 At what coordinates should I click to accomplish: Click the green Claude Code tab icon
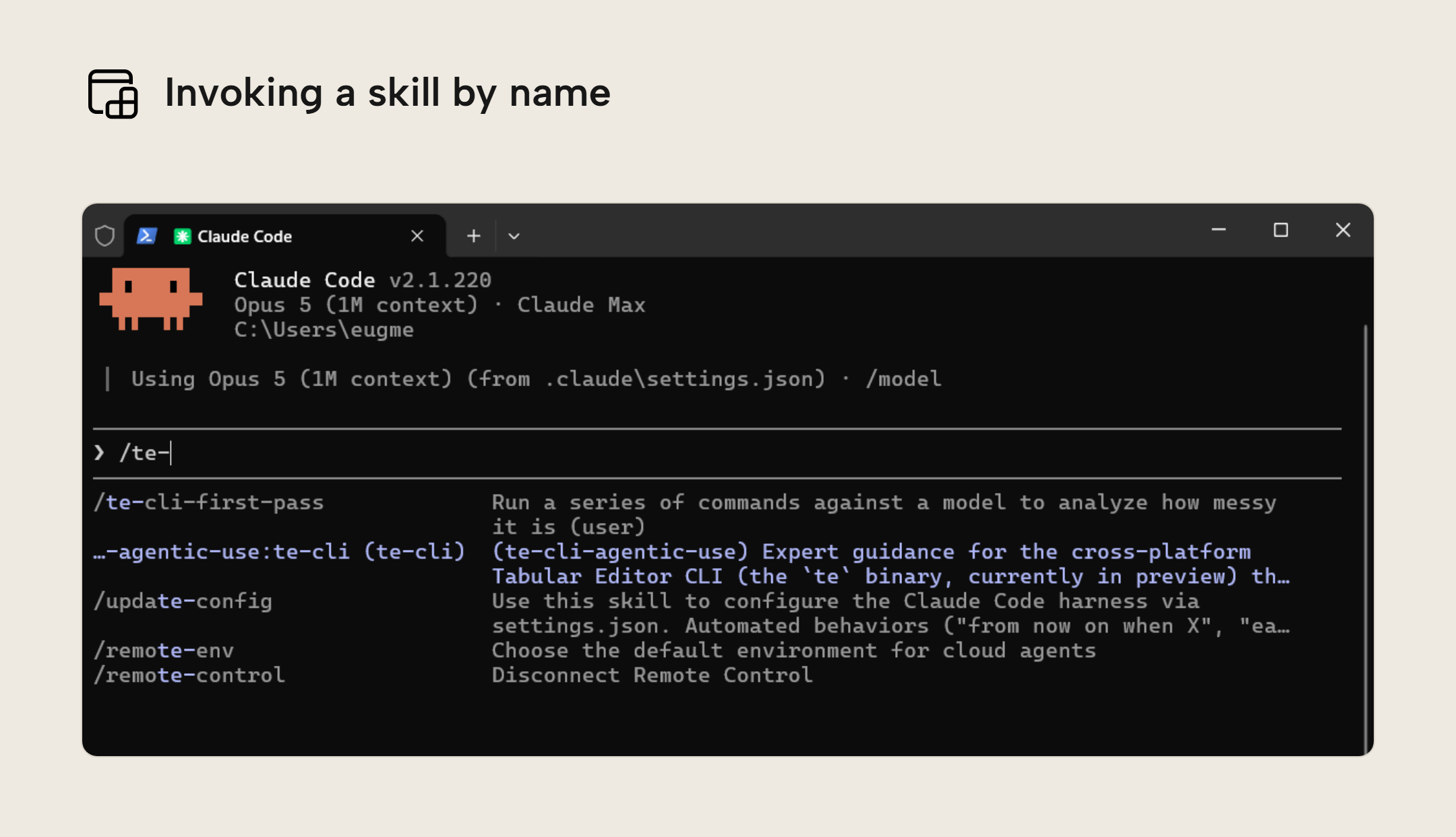coord(182,237)
